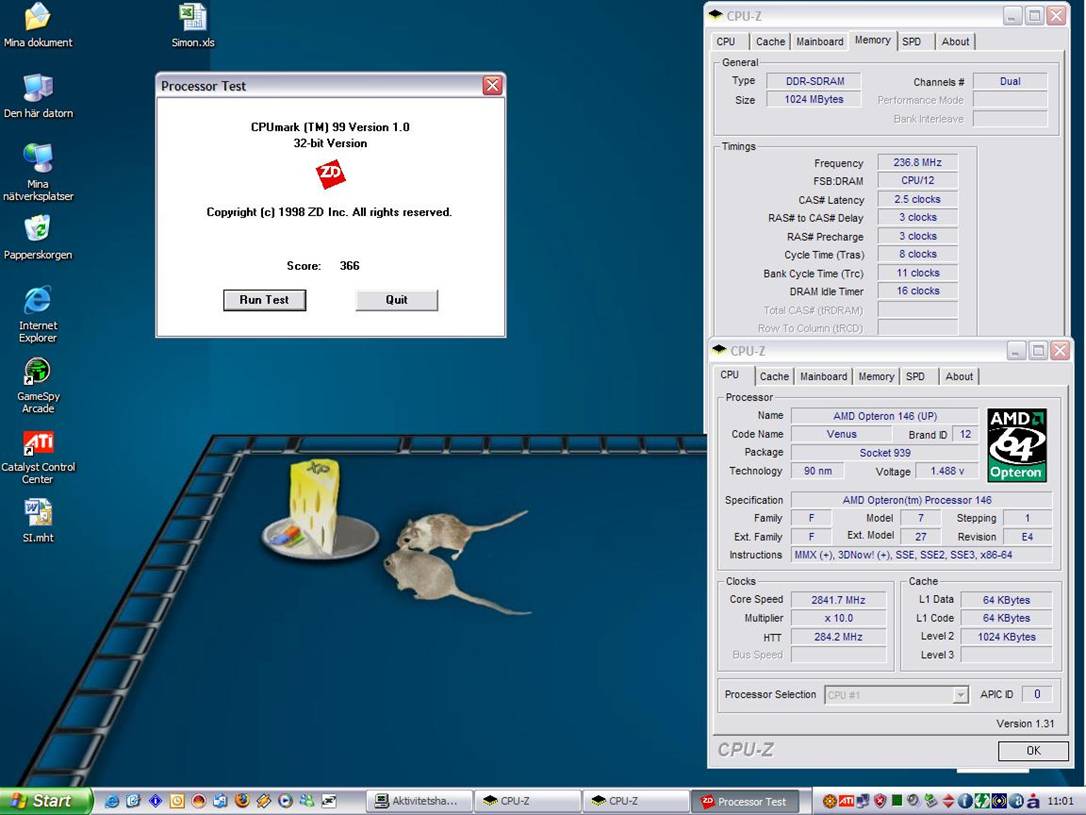
Task: Open Mainboard tab in lower CPU-Z window
Action: coord(824,377)
